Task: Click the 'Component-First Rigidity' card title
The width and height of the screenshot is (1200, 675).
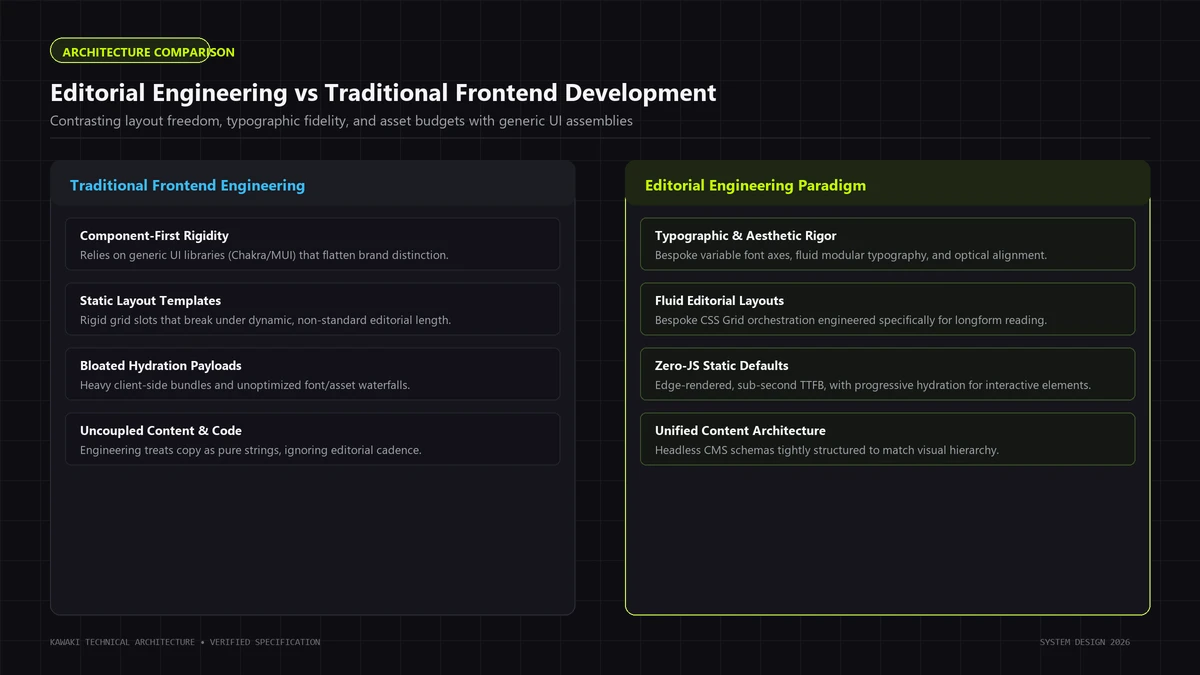Action: click(x=154, y=236)
